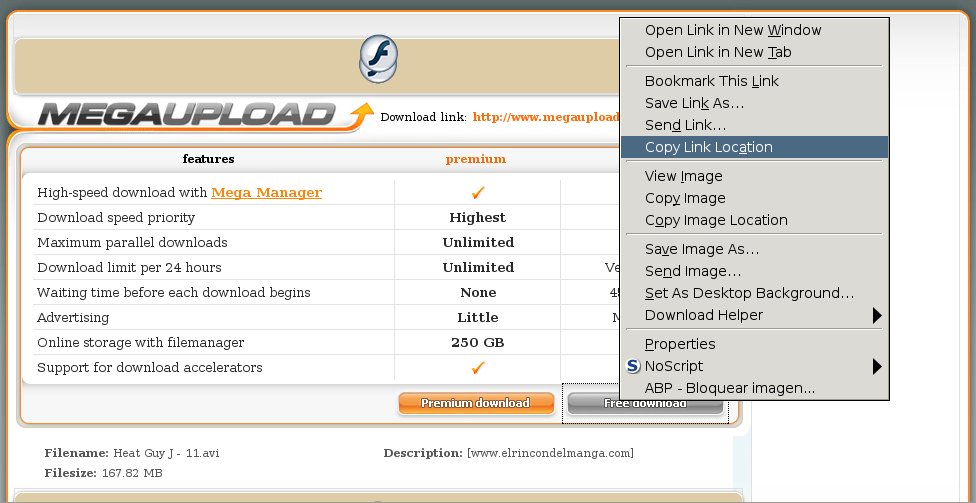Choose Open Link in New Tab
This screenshot has height=503, width=976.
point(754,52)
